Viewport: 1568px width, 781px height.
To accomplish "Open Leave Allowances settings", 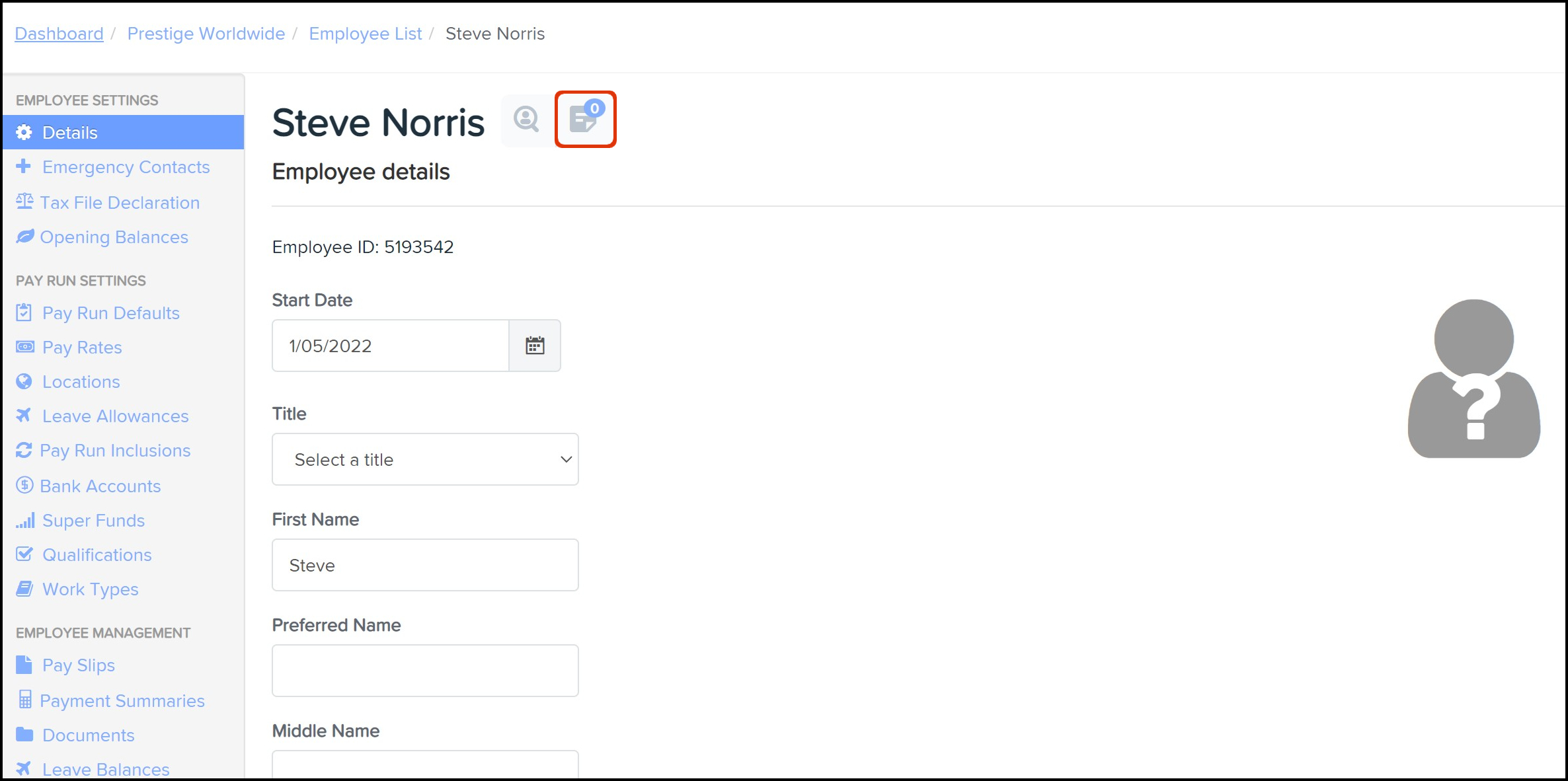I will click(x=115, y=416).
